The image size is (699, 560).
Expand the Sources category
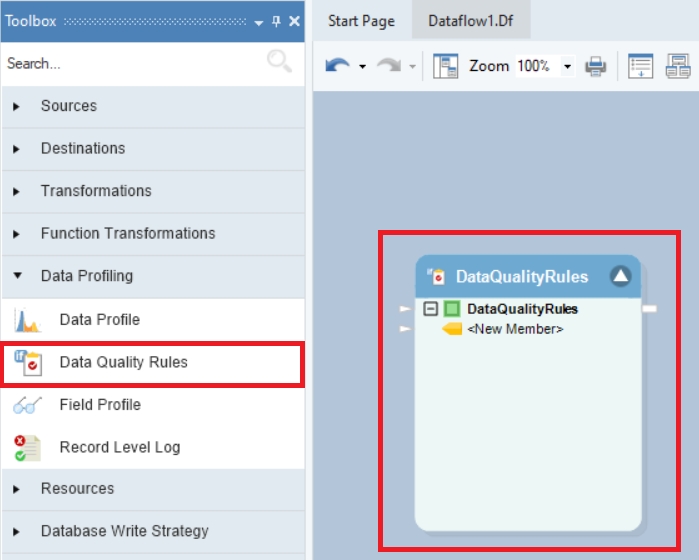coord(16,107)
